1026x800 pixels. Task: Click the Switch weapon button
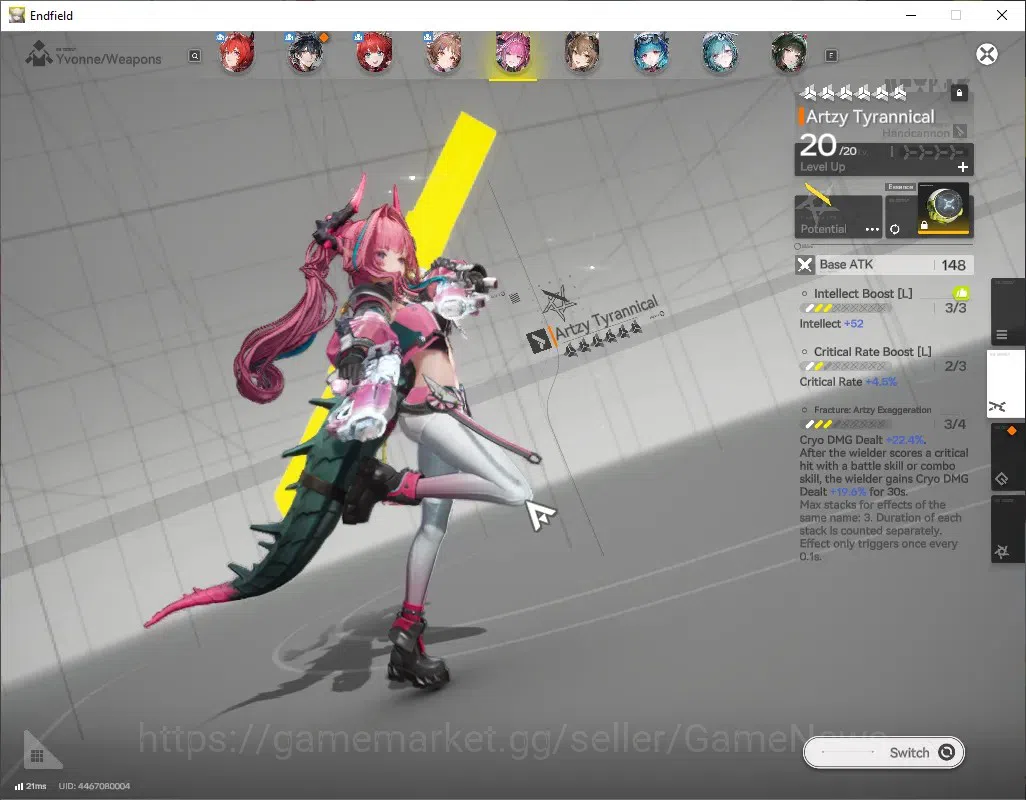(x=883, y=752)
